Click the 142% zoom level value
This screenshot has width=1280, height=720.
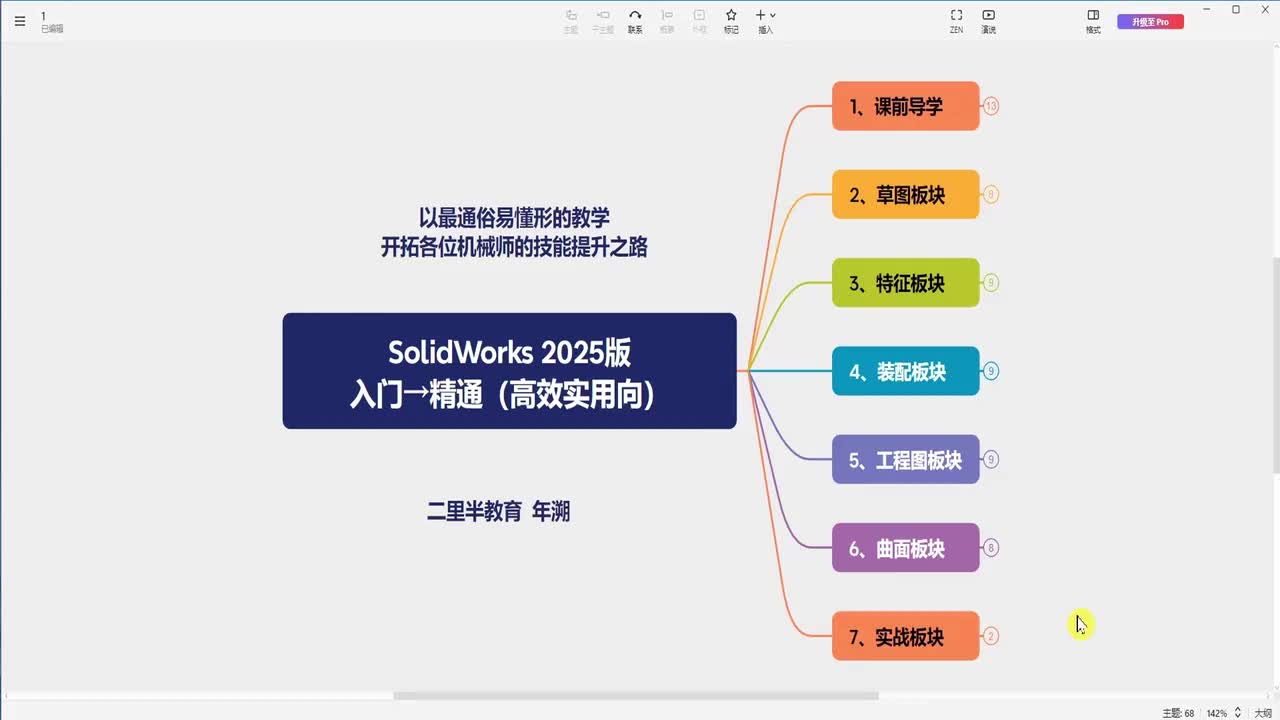(1216, 713)
